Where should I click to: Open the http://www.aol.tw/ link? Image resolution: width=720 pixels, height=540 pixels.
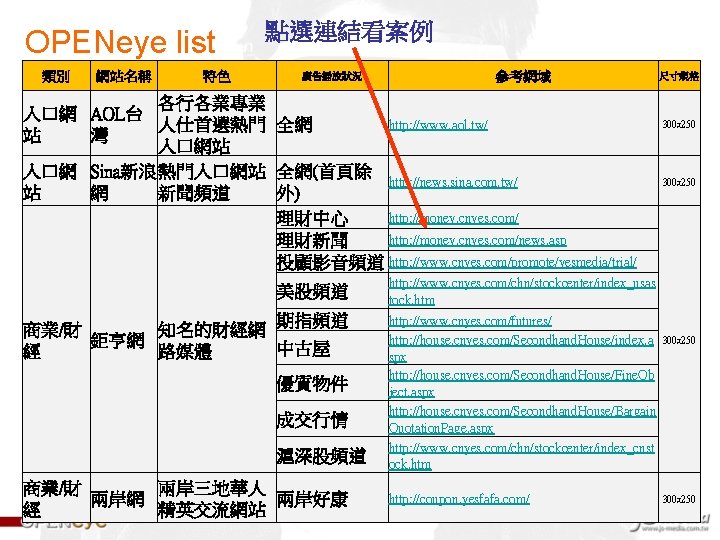point(438,124)
